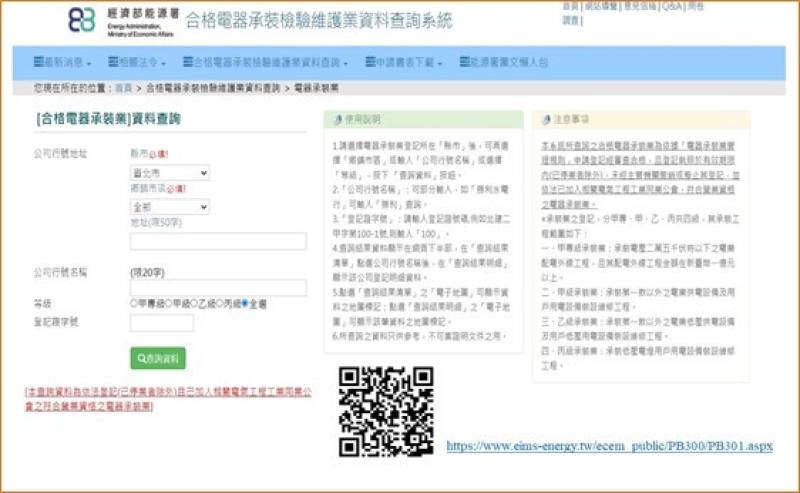Viewport: 800px width, 493px height.
Task: Click the 等級 label
Action: [x=42, y=304]
